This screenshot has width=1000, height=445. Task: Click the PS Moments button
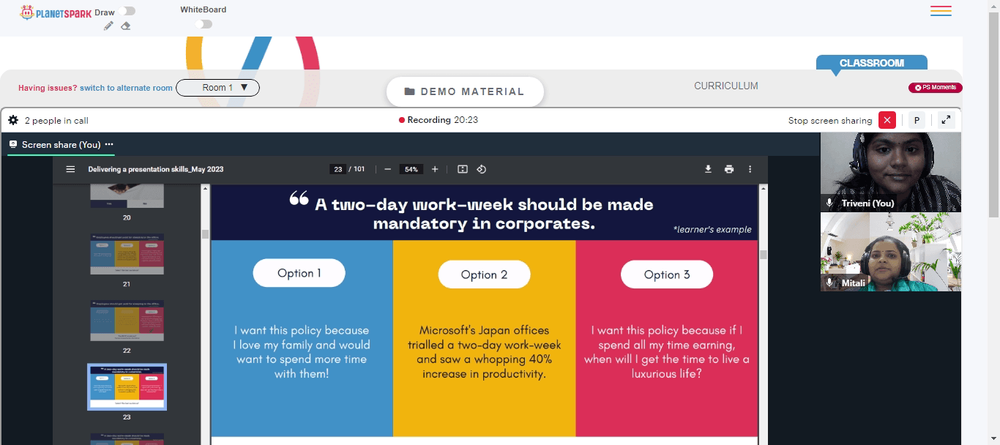click(935, 88)
